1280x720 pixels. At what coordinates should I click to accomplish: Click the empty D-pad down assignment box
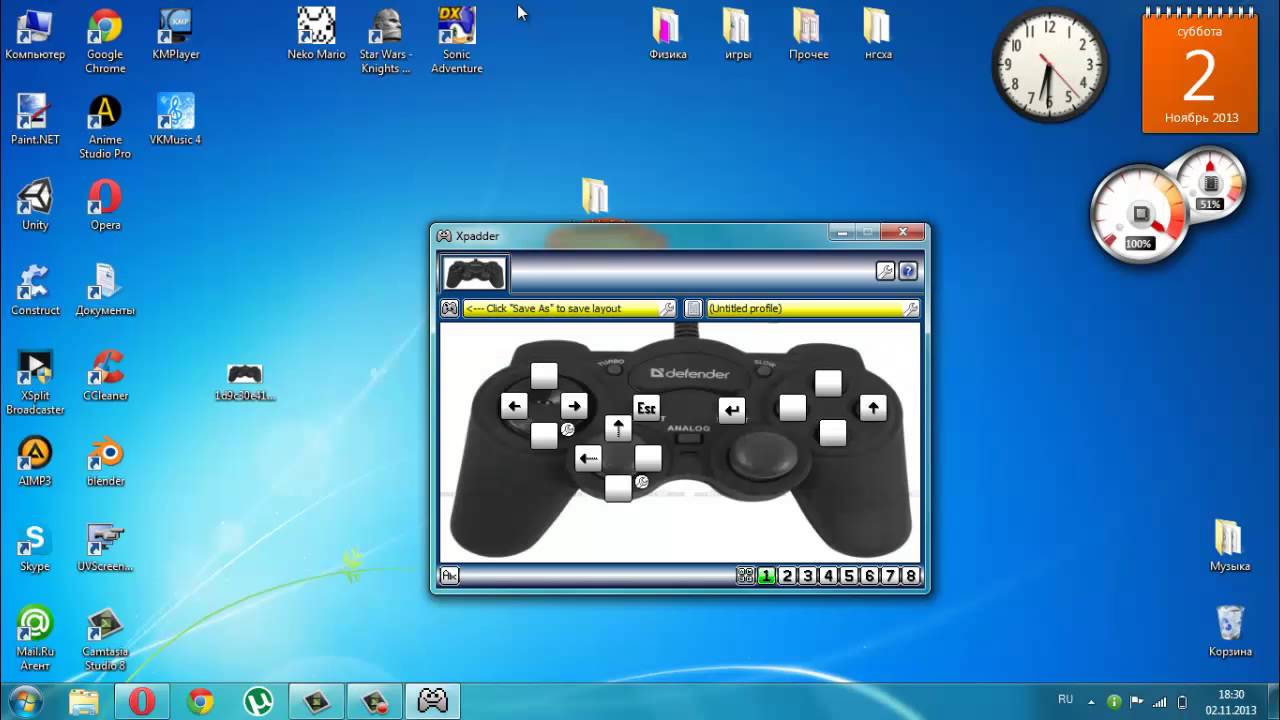(x=544, y=436)
